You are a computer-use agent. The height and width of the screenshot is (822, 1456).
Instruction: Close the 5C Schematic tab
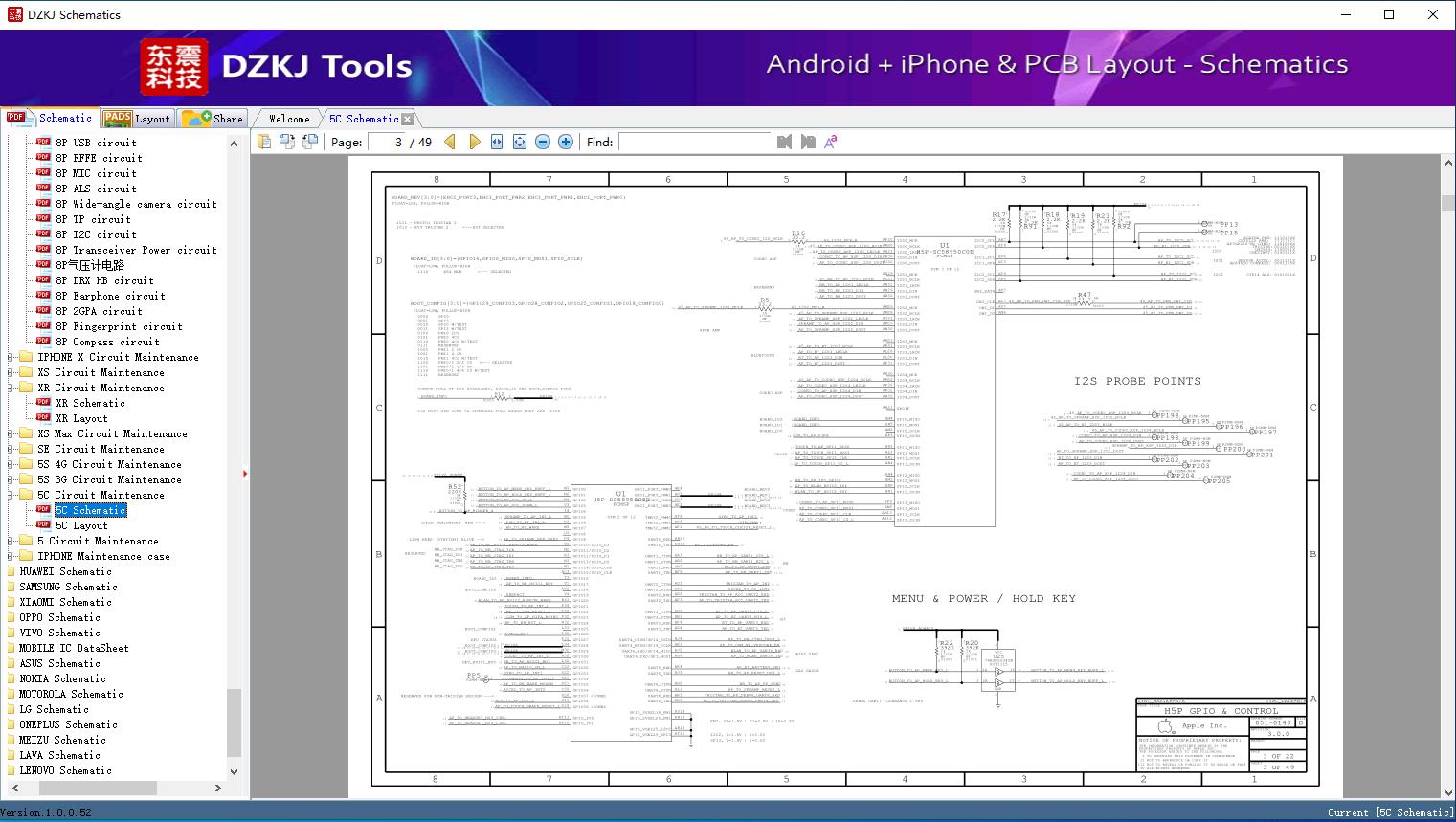(x=408, y=119)
